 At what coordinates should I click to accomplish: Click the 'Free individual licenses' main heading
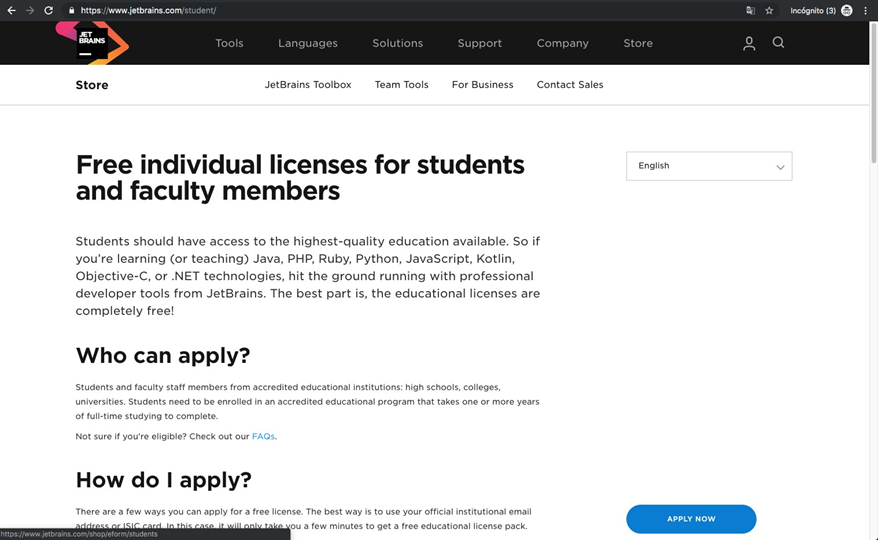(300, 178)
